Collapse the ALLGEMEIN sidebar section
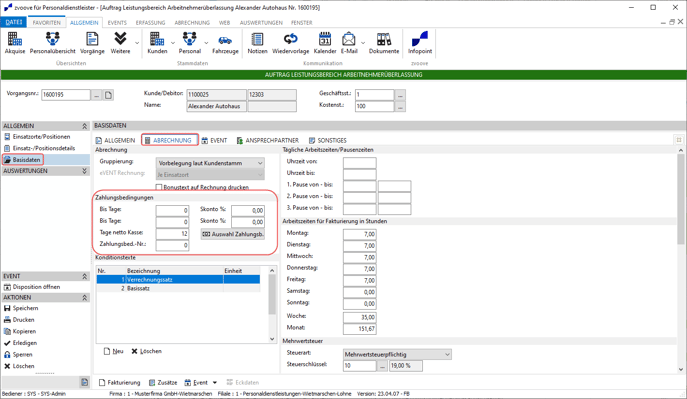 pos(85,126)
